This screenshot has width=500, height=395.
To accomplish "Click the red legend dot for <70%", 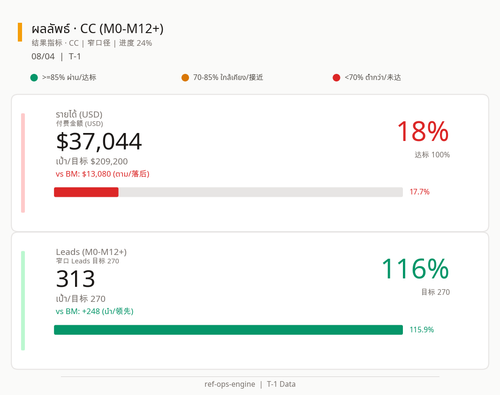I will point(336,78).
